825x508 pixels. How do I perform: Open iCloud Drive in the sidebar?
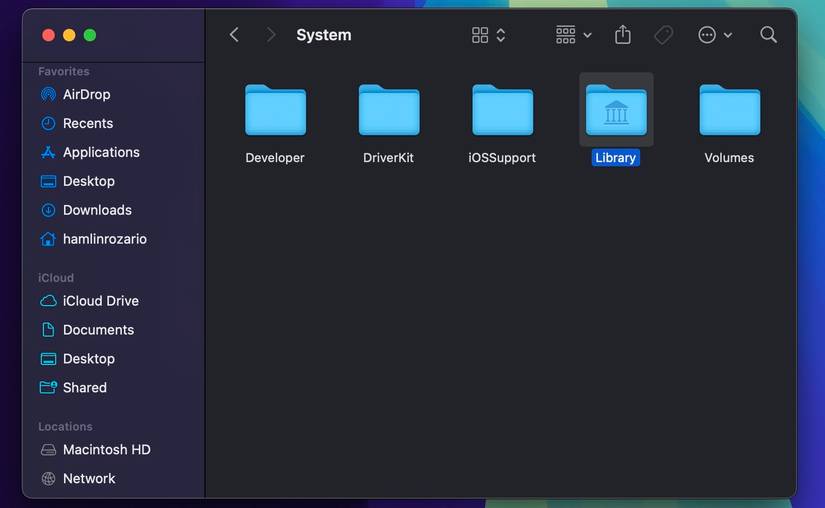[x=100, y=301]
